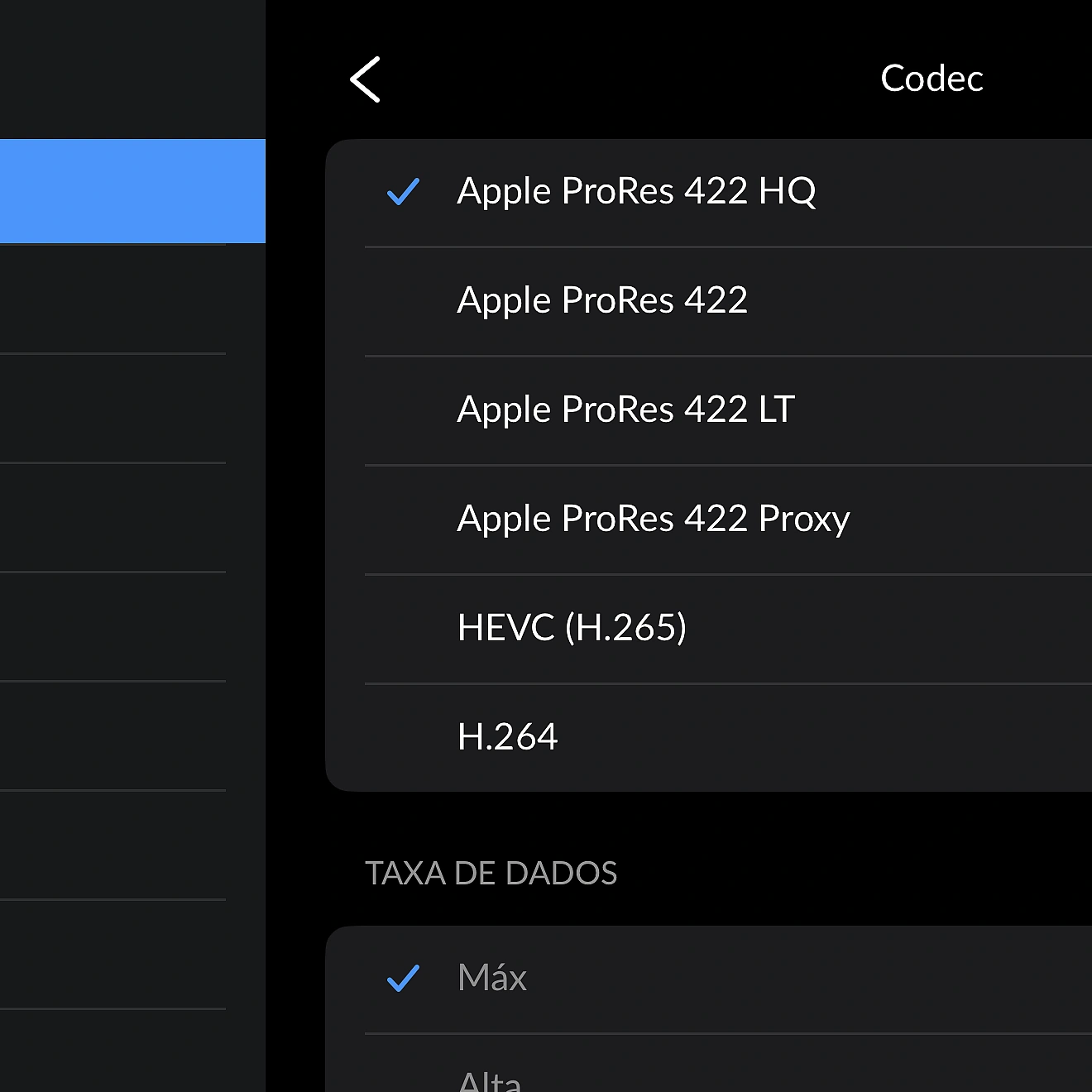Viewport: 1092px width, 1092px height.
Task: Choose the Alta data rate option
Action: pos(490,1079)
